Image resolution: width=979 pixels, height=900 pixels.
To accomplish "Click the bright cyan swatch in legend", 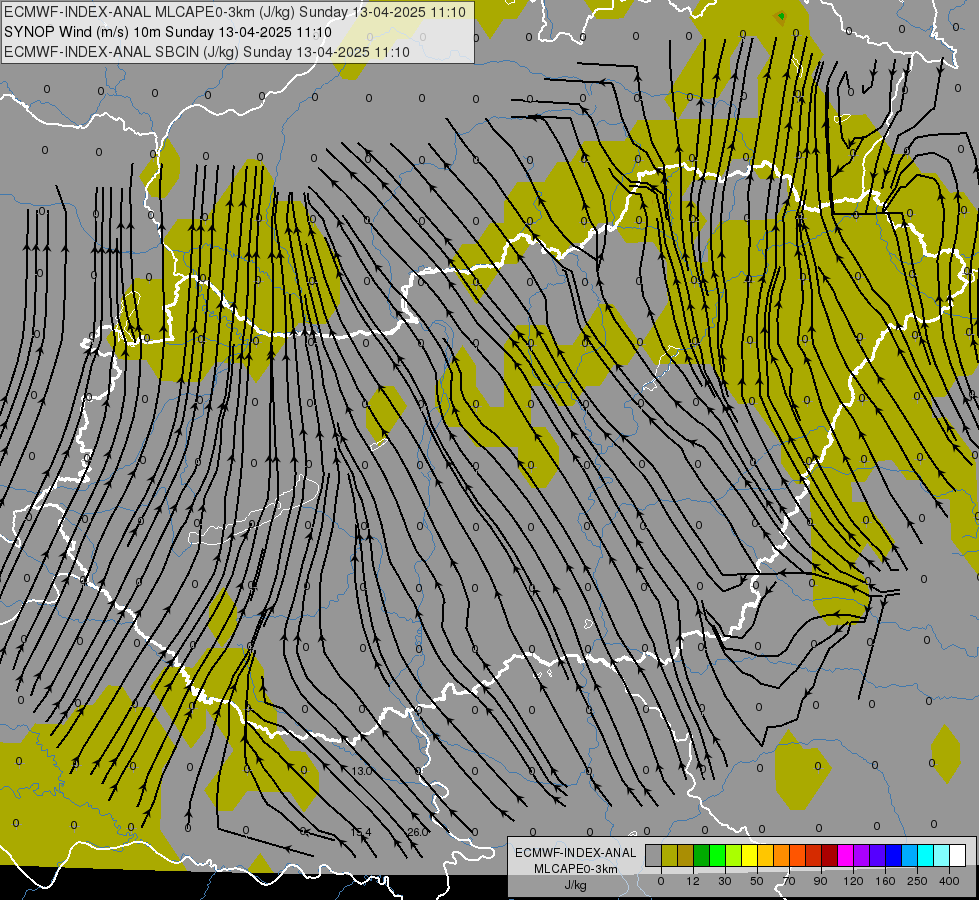I will pos(925,855).
